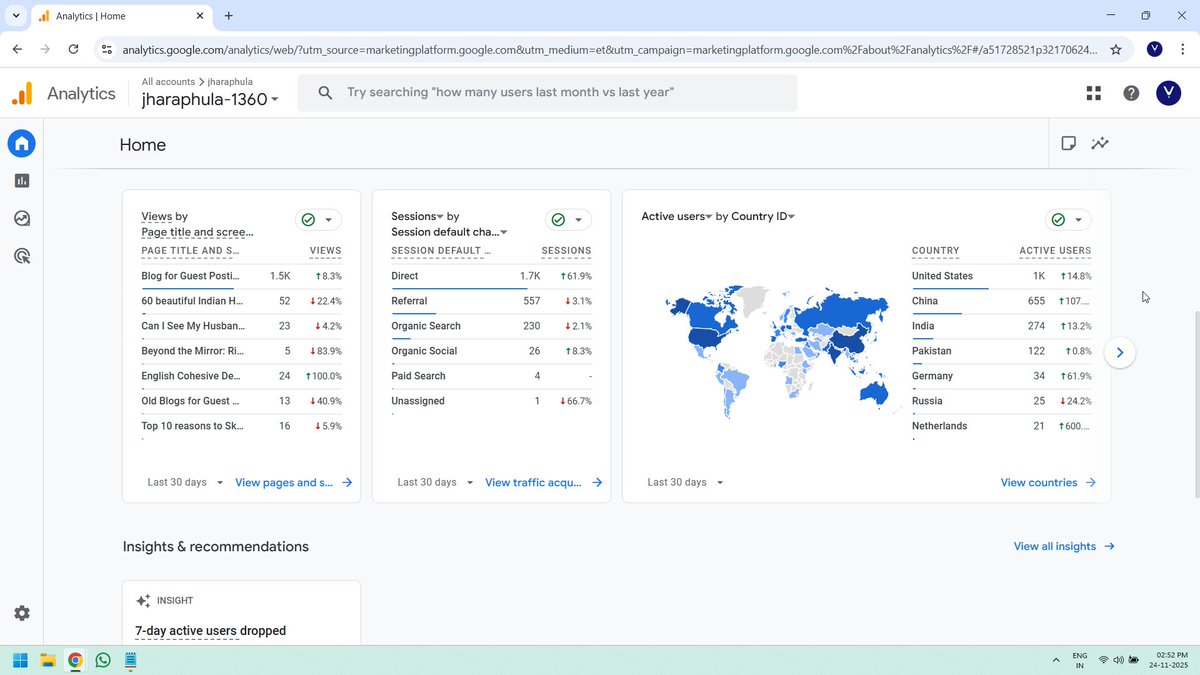Click the Netherlands country row

pyautogui.click(x=1001, y=426)
